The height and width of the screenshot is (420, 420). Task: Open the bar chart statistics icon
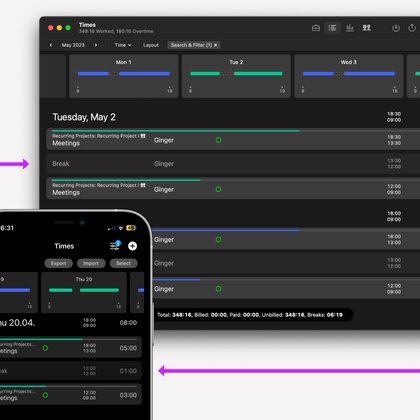[x=350, y=28]
